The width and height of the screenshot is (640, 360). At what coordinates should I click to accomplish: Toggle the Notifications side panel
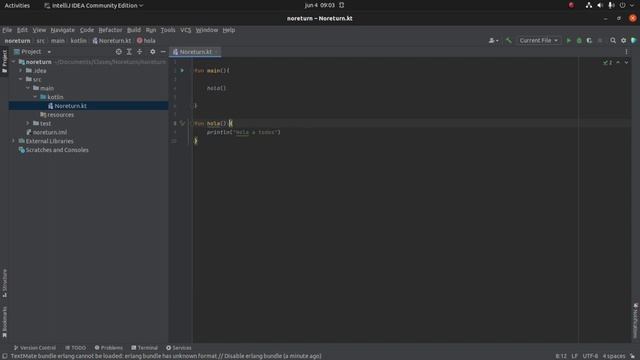(x=636, y=321)
